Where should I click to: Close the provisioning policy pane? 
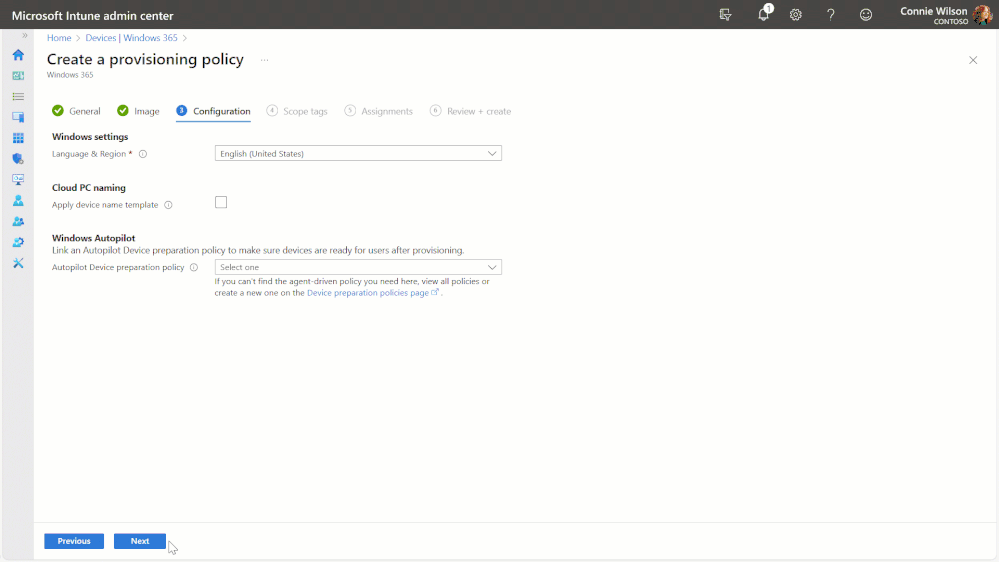[973, 60]
